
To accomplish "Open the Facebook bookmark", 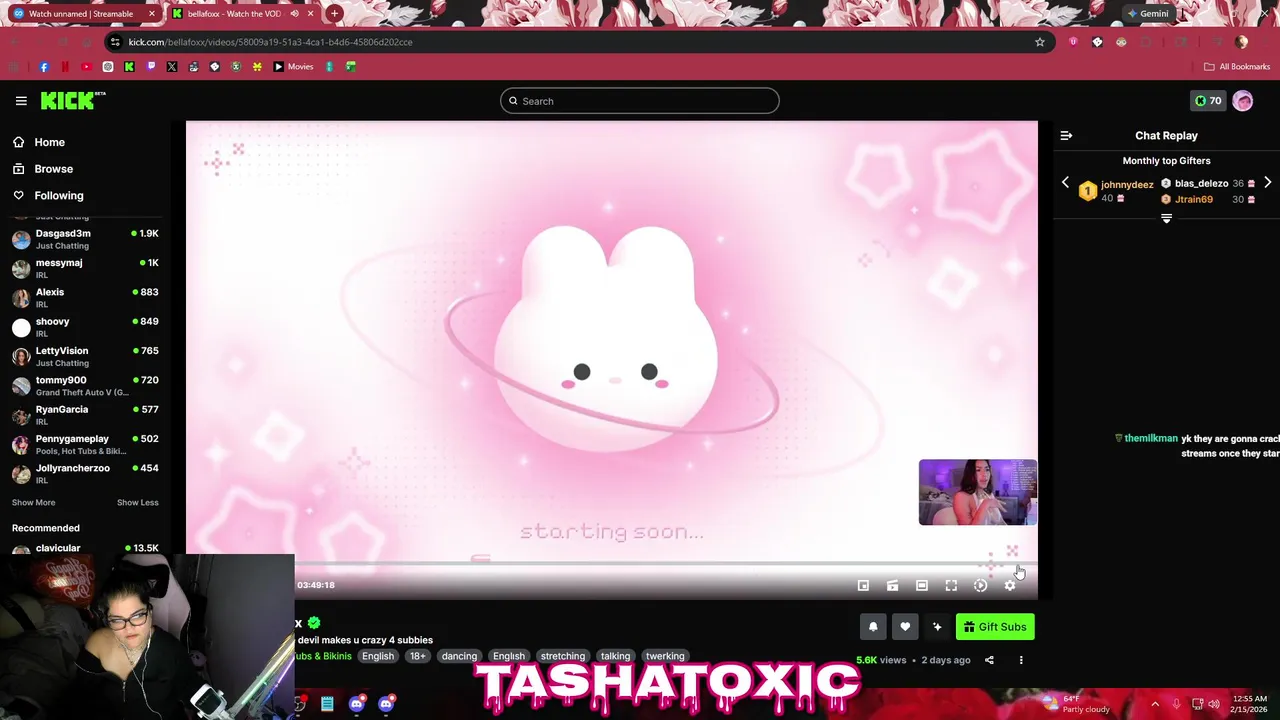I will pos(43,67).
